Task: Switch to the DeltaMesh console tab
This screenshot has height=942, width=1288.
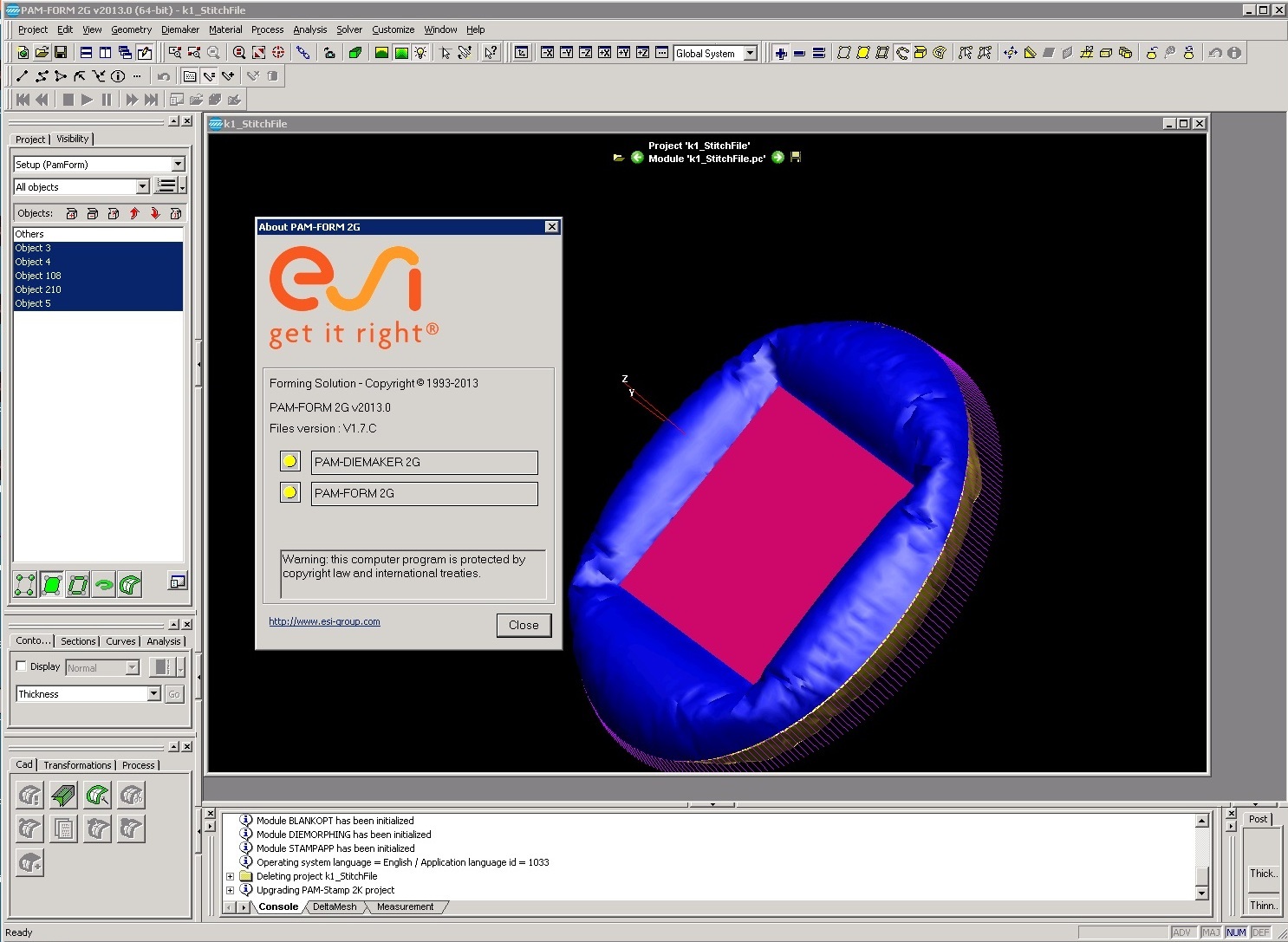Action: (335, 906)
